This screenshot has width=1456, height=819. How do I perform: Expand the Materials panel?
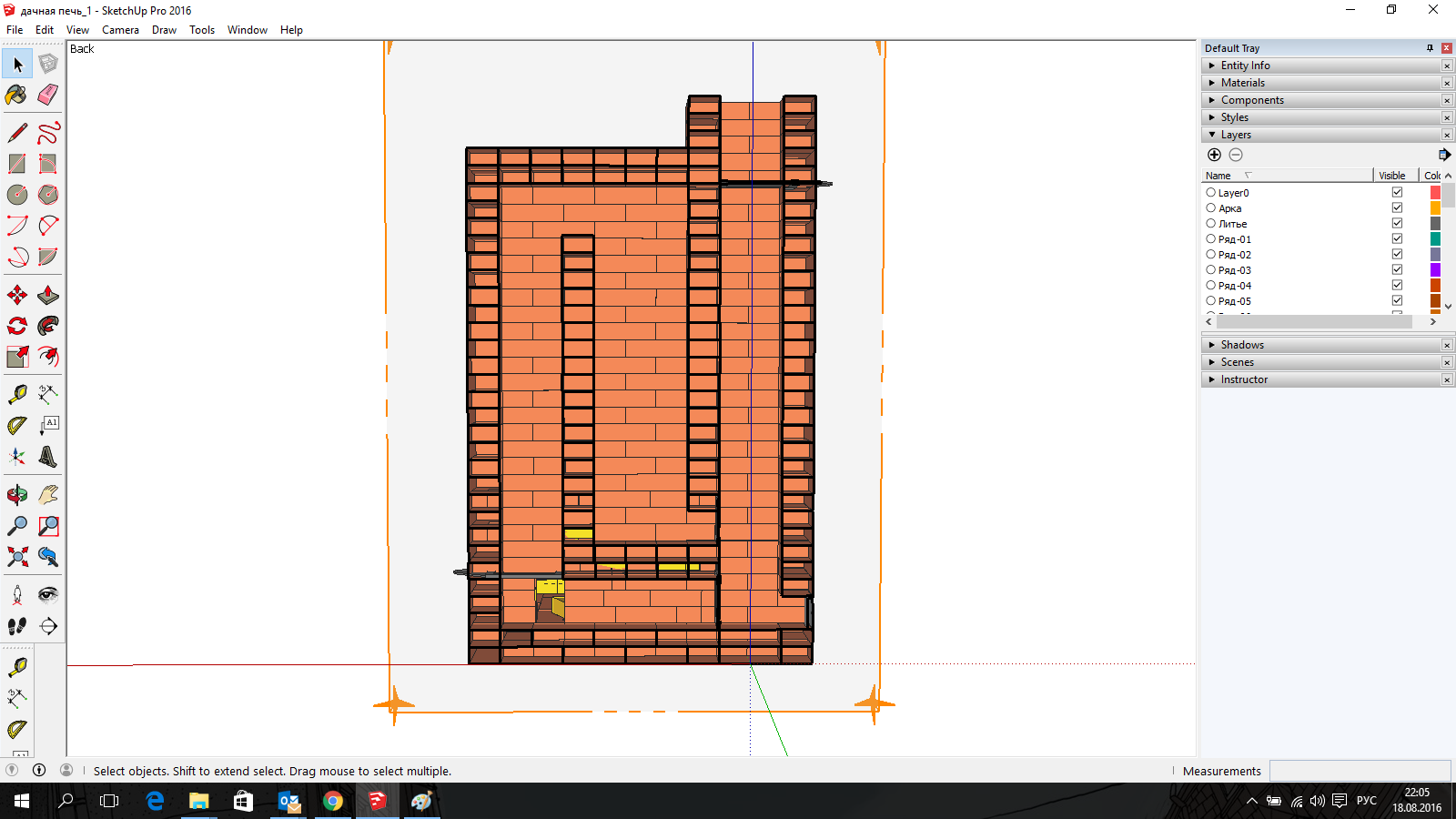[x=1242, y=83]
